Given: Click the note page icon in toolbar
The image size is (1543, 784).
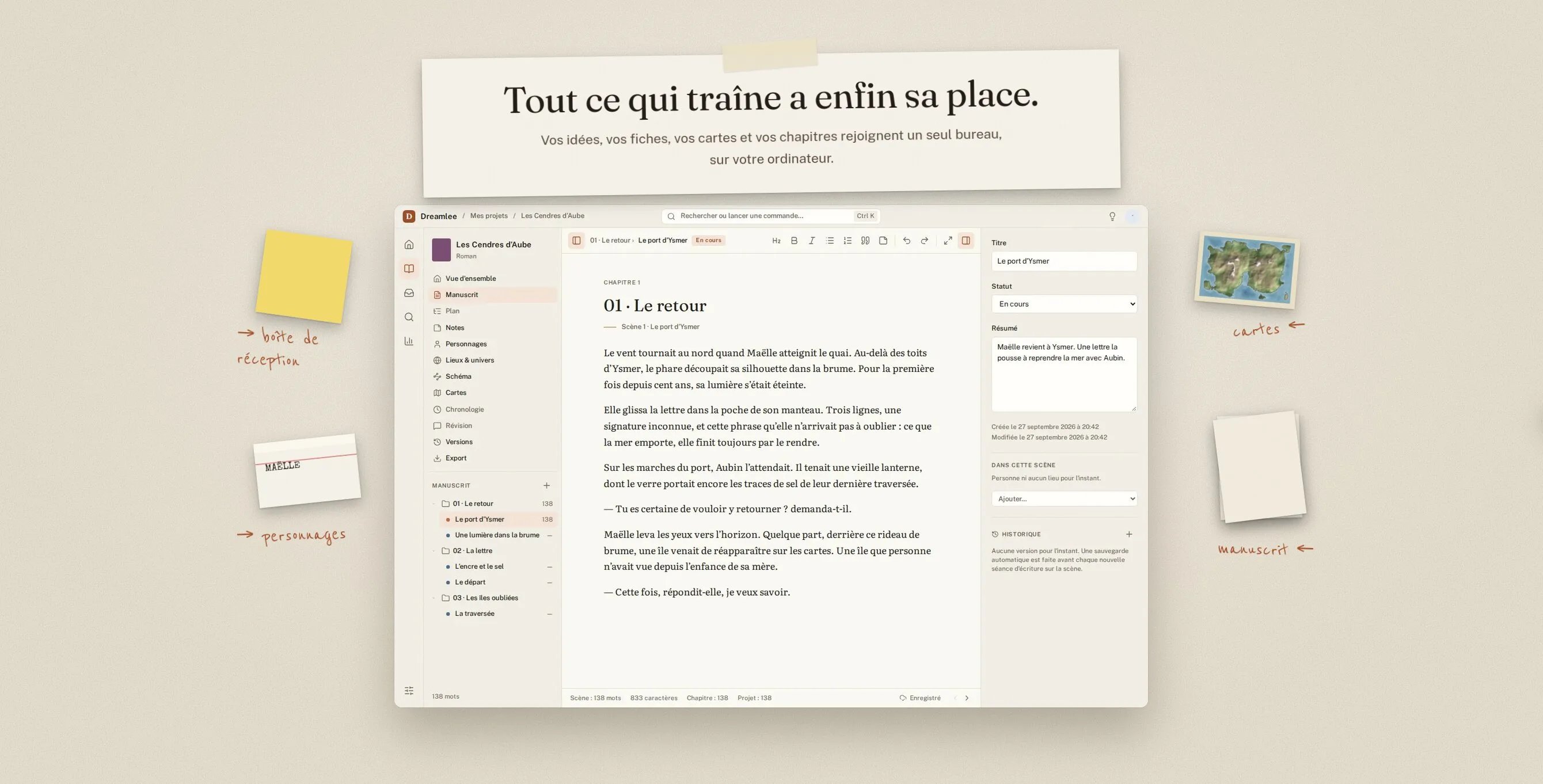Looking at the screenshot, I should tap(883, 240).
